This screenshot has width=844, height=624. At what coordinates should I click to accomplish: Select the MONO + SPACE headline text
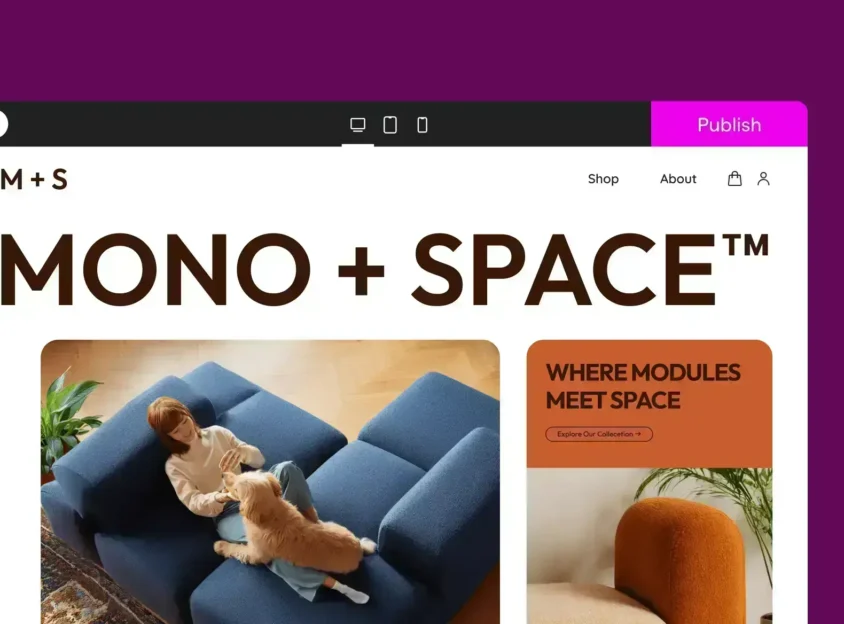(384, 269)
